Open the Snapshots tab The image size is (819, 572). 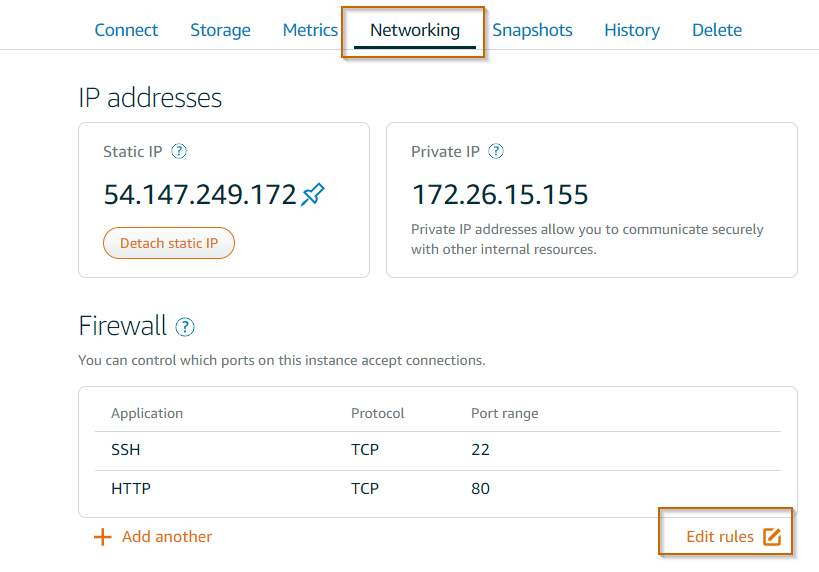tap(532, 30)
